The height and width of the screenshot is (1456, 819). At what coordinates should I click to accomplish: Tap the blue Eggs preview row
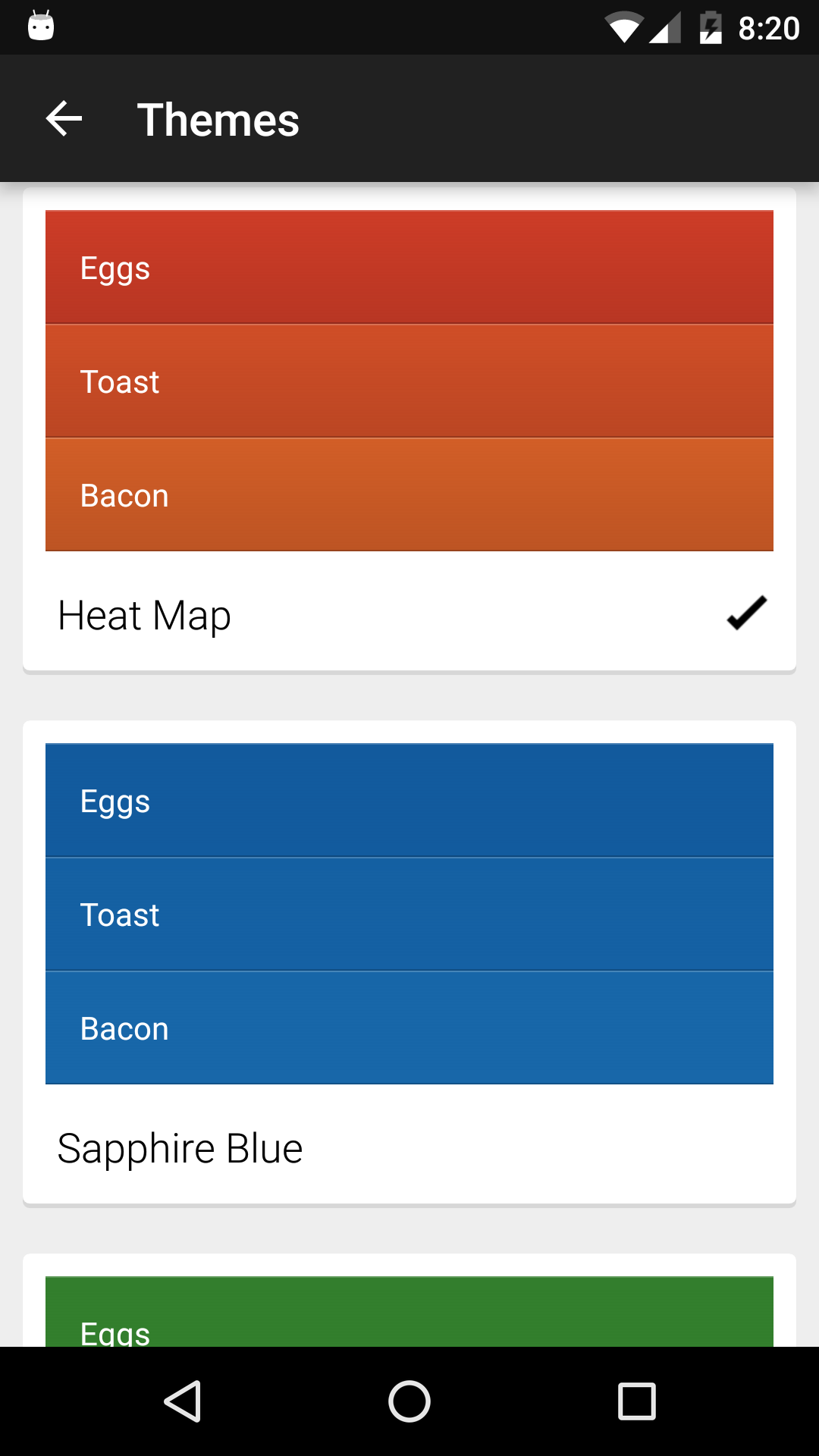pos(409,801)
